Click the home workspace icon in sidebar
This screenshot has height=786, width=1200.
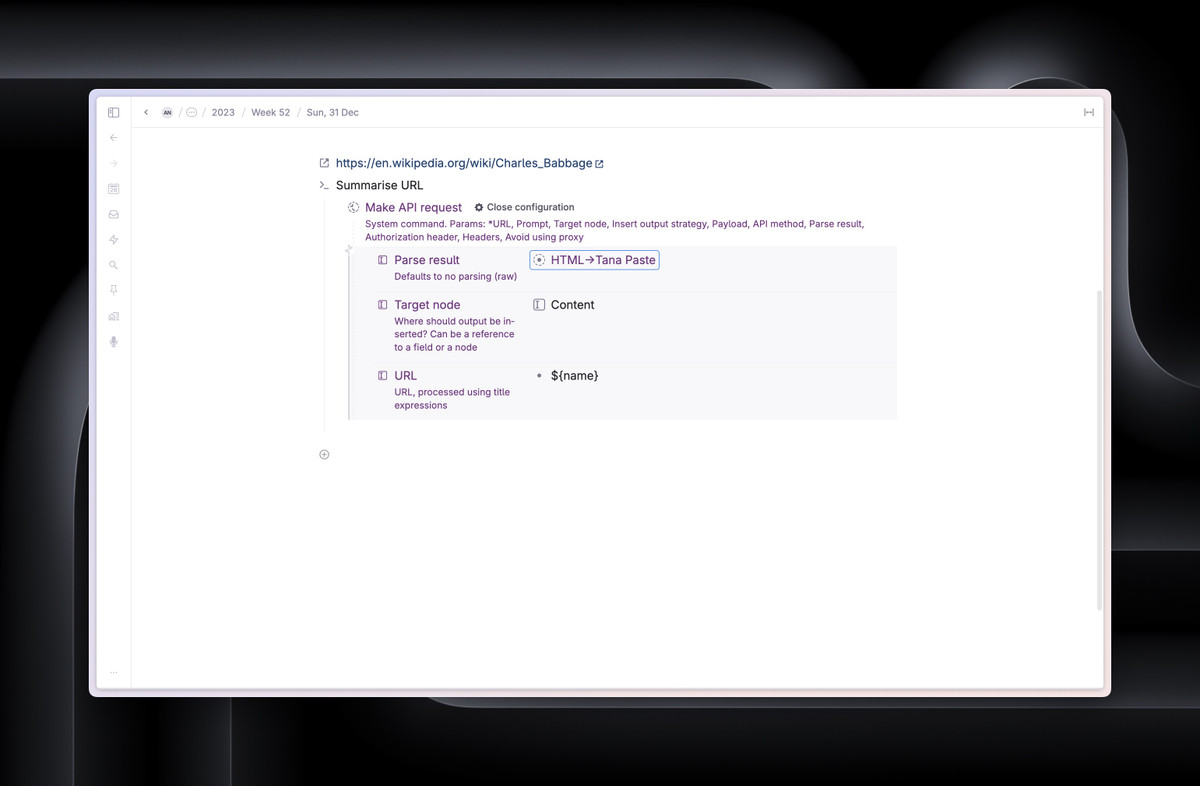(113, 316)
